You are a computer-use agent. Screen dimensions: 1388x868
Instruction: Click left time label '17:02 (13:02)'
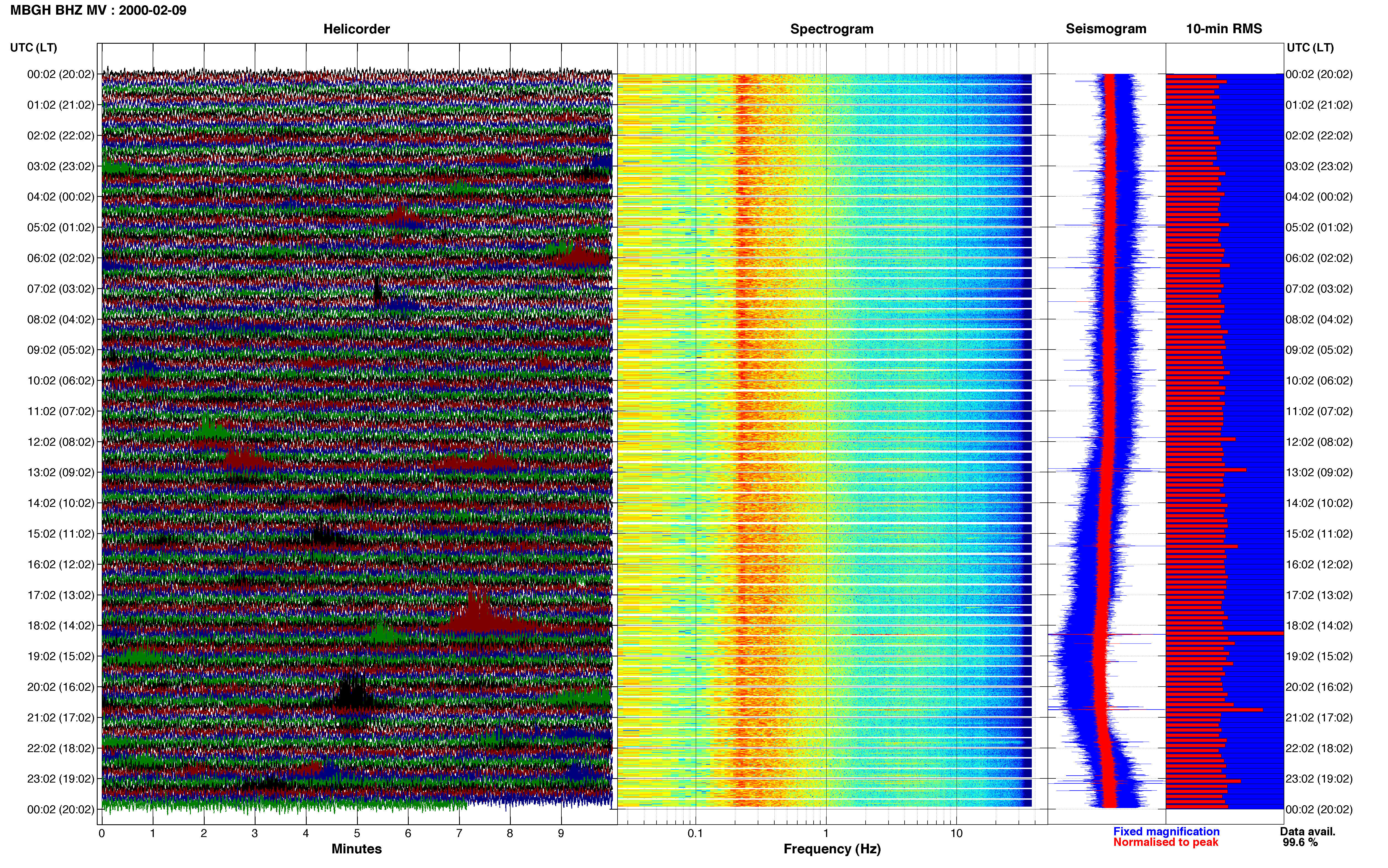pyautogui.click(x=61, y=595)
